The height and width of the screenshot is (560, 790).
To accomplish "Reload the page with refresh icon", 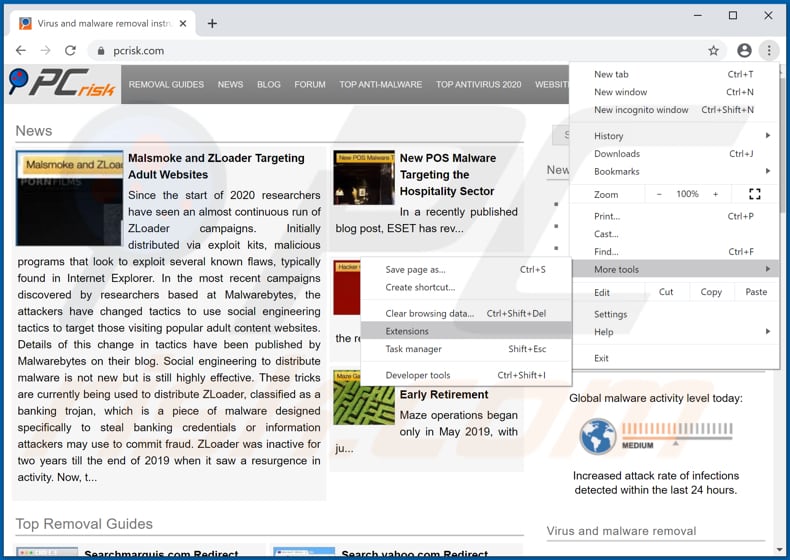I will (x=70, y=51).
